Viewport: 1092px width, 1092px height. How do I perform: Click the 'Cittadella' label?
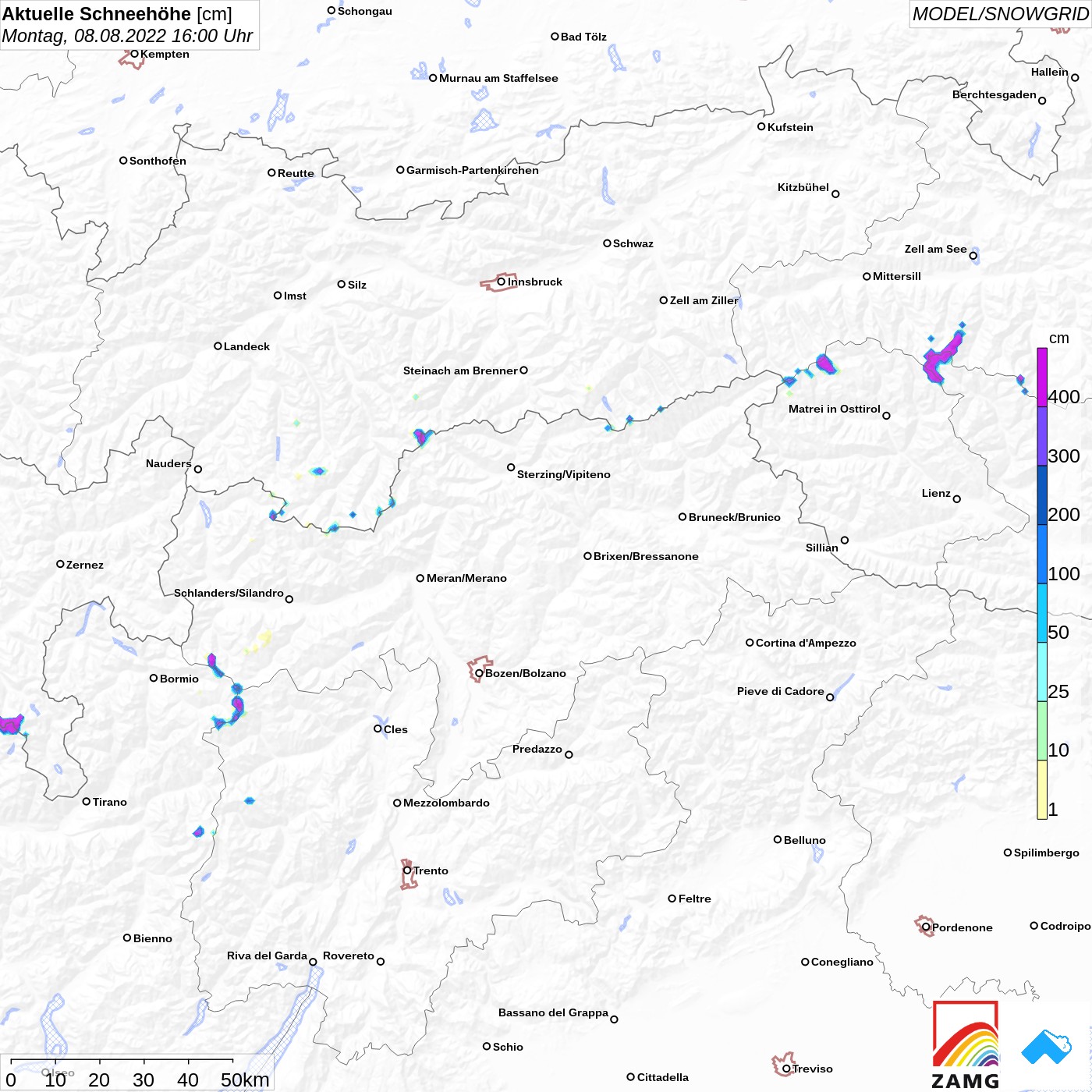(x=663, y=1077)
